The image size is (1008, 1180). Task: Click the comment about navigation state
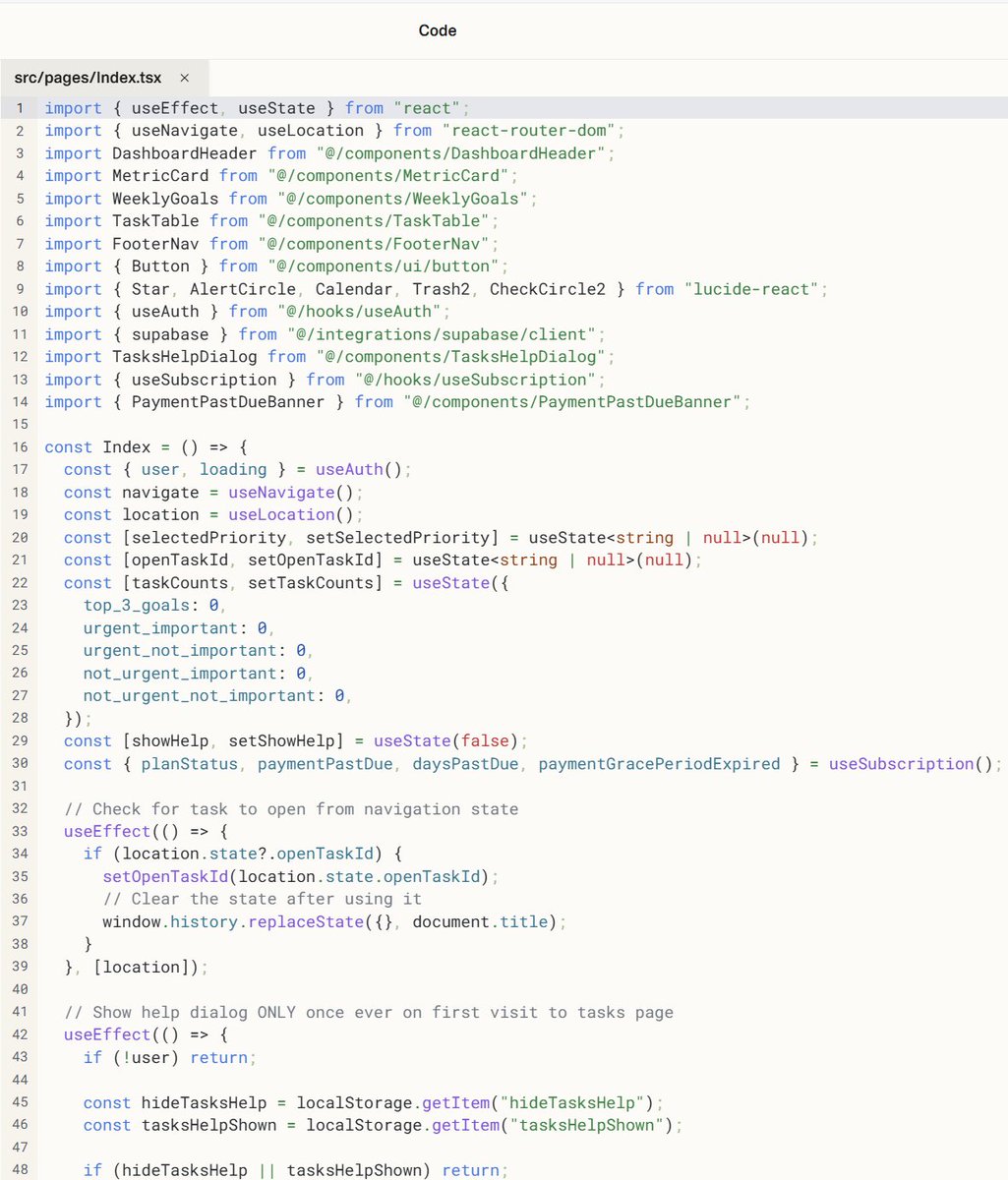(291, 809)
